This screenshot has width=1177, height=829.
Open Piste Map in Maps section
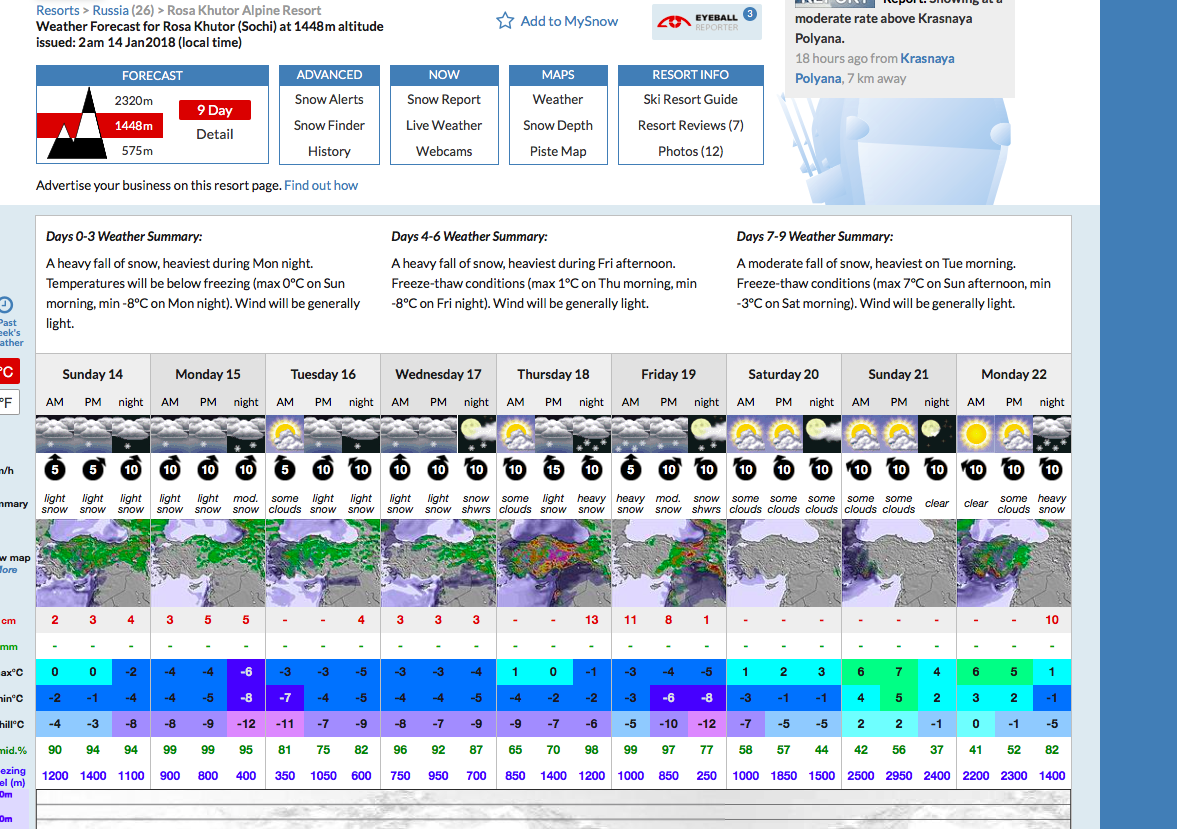pos(558,151)
